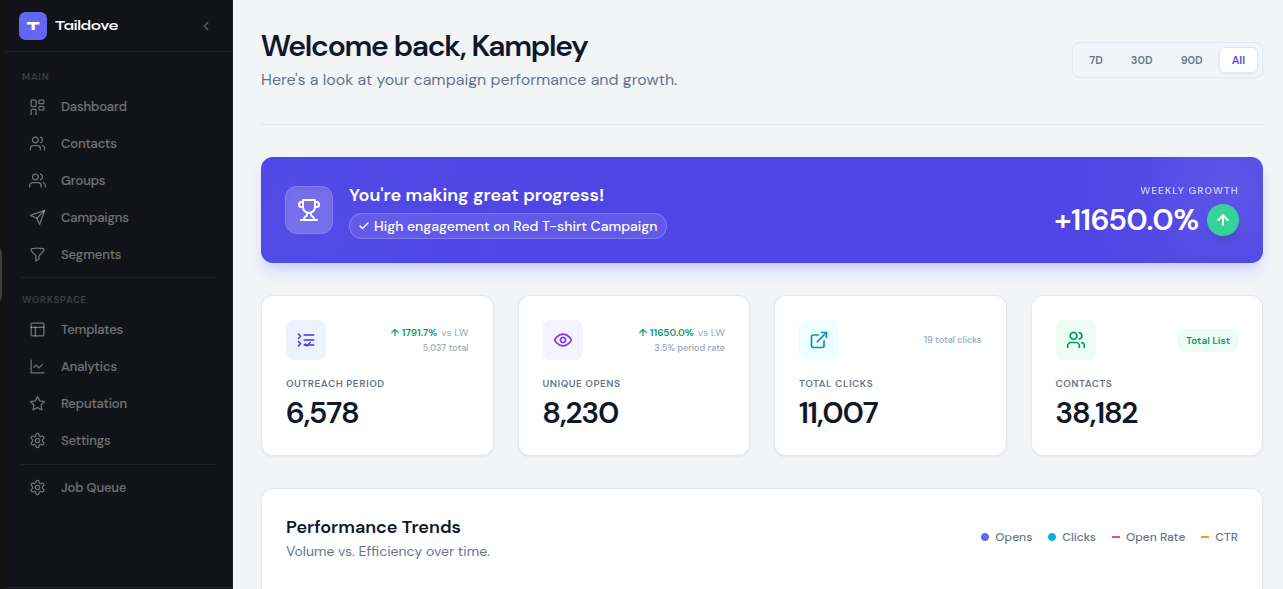Open Job Queue via its gear icon

point(37,487)
